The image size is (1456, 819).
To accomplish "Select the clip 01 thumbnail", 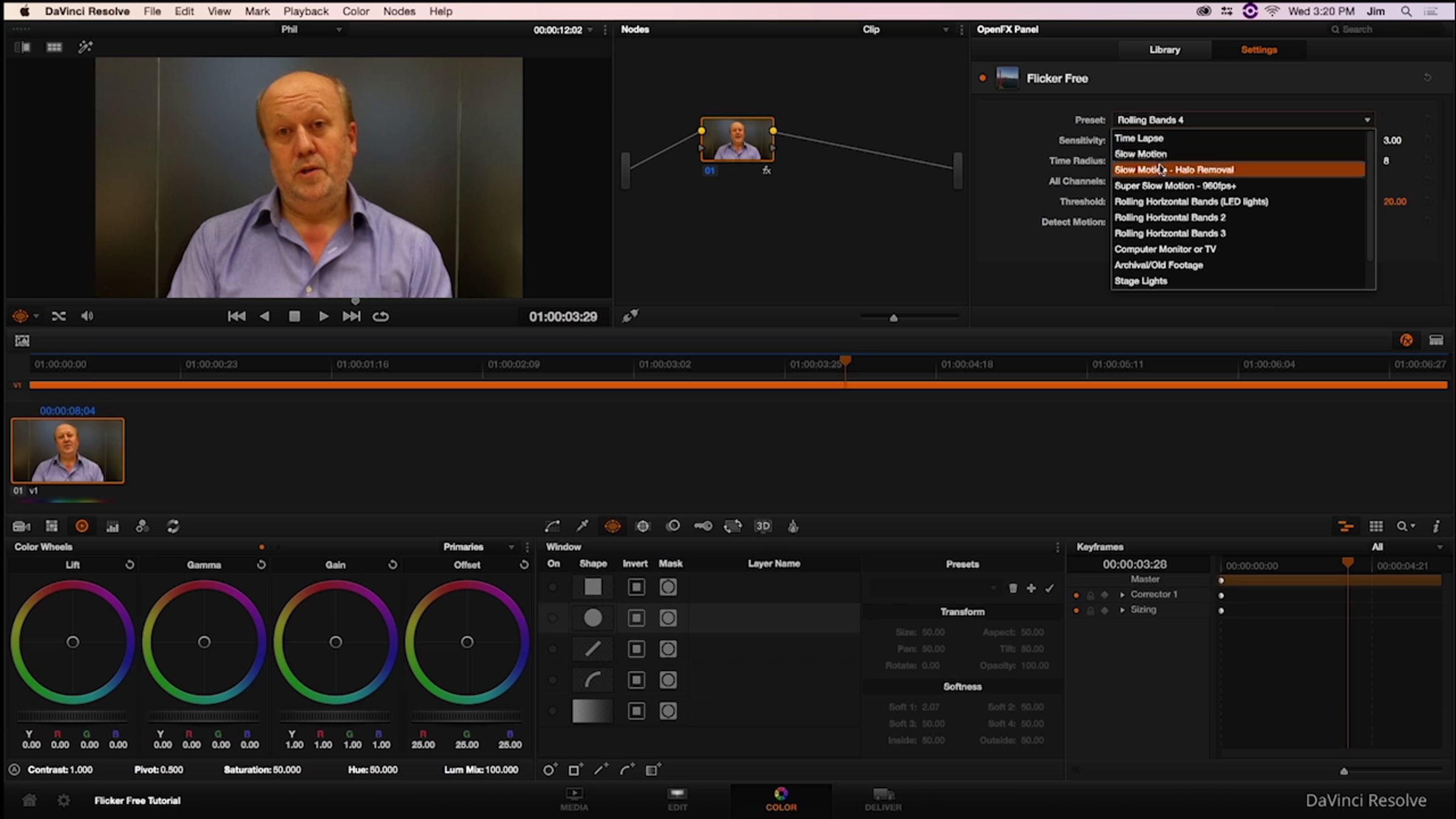I will pos(67,450).
